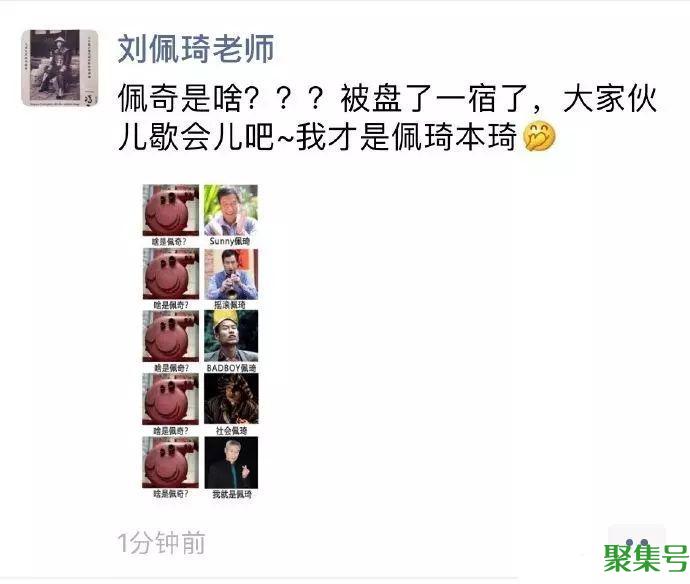Click the post text starting with 佩奇是啥
Image resolution: width=690 pixels, height=584 pixels.
387,118
